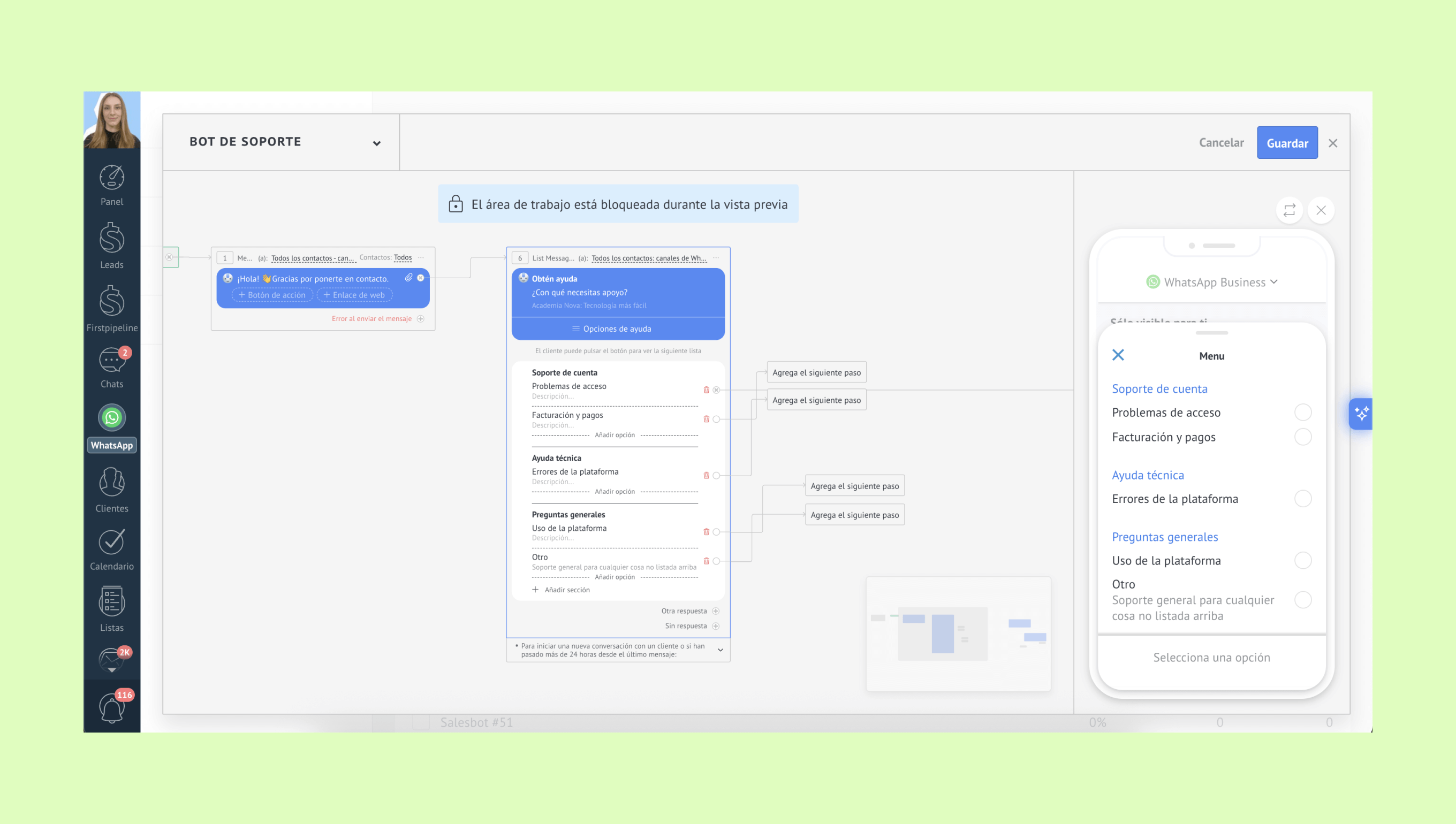Click the restart preview loop icon
Image resolution: width=1456 pixels, height=824 pixels.
coord(1289,210)
